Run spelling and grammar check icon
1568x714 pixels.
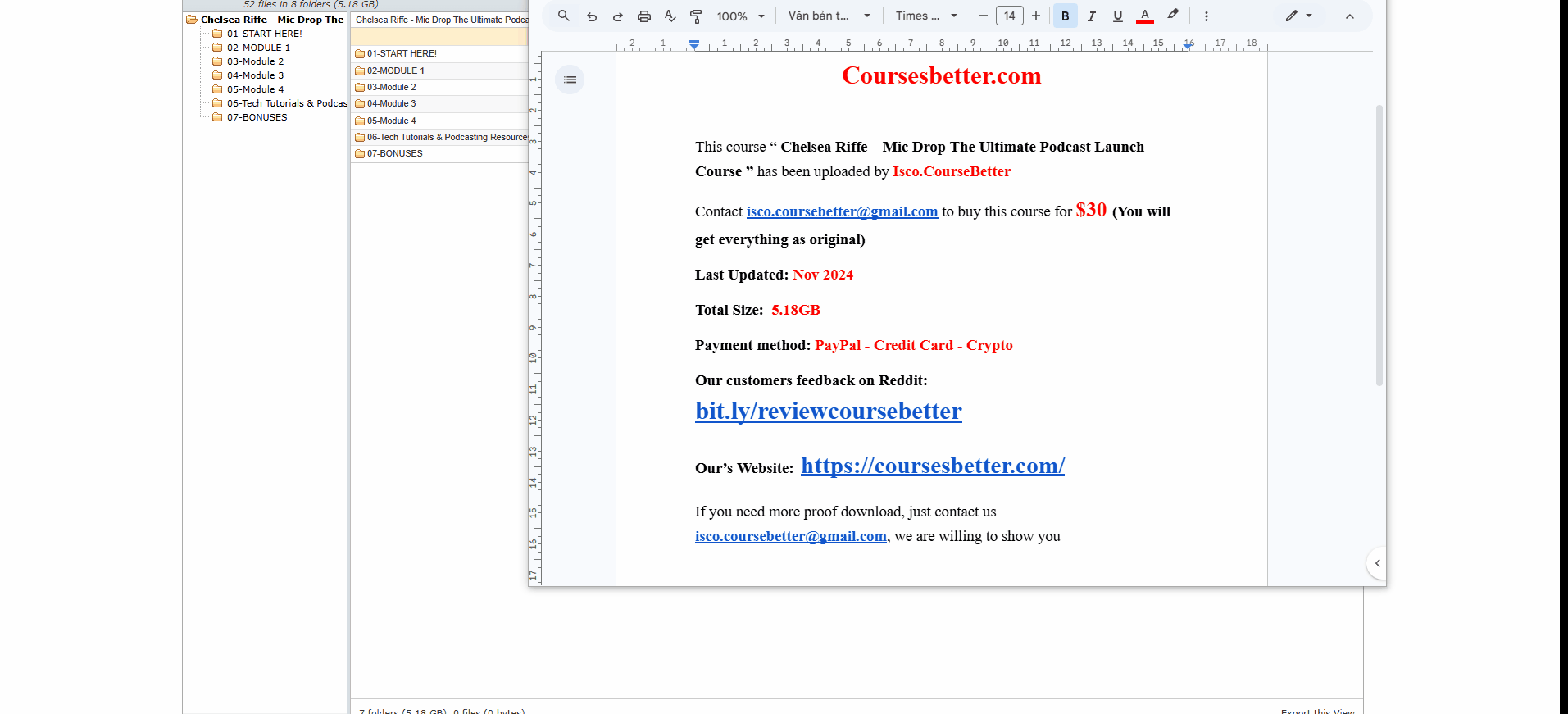[x=670, y=16]
